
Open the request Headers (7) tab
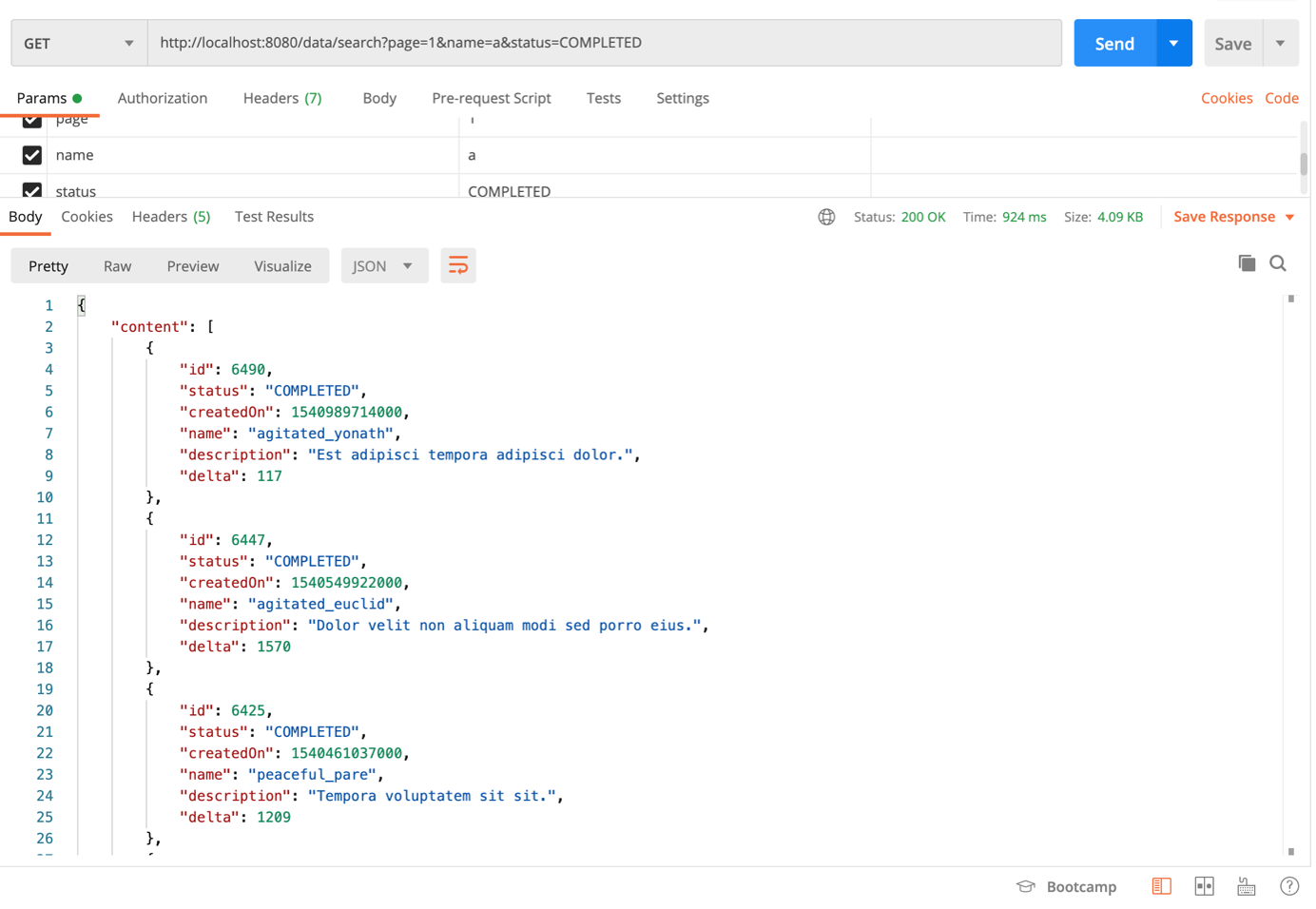pyautogui.click(x=282, y=98)
